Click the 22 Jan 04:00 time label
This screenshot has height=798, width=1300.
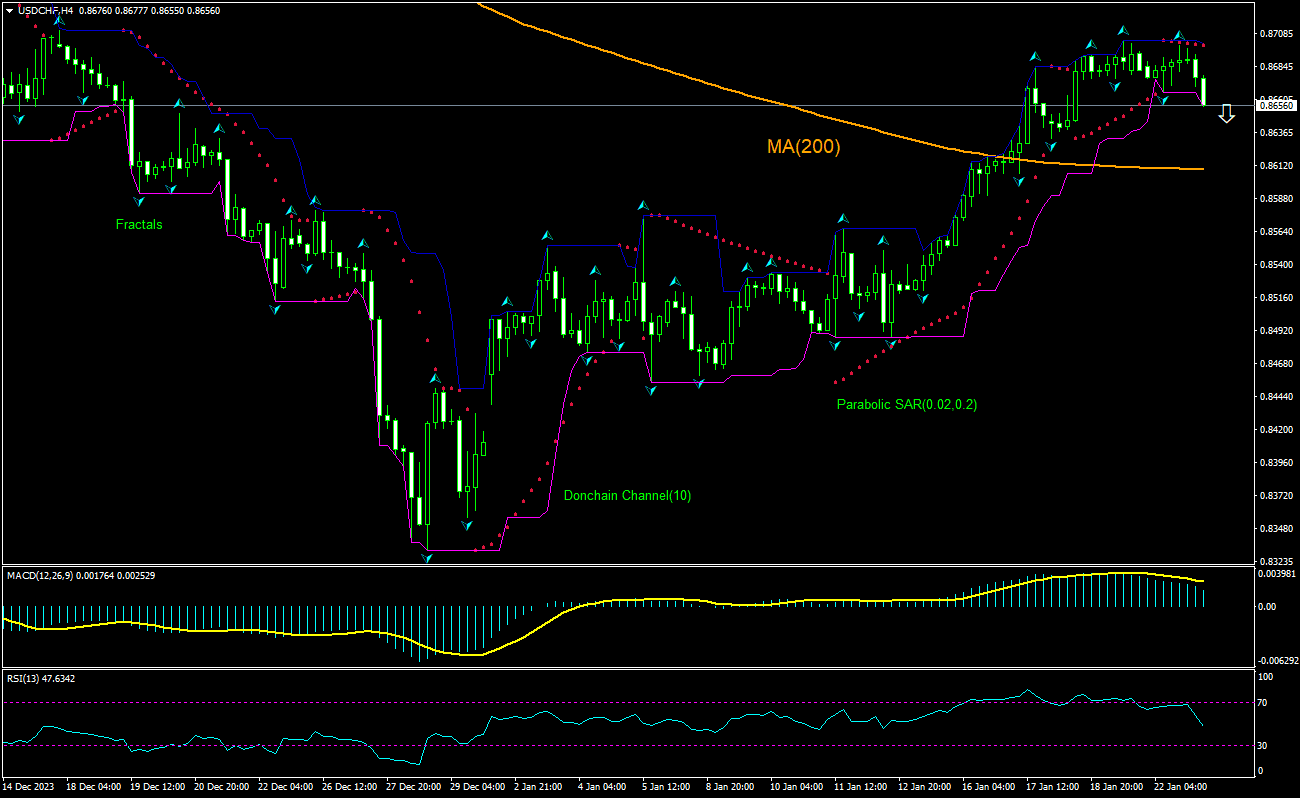pos(1180,786)
